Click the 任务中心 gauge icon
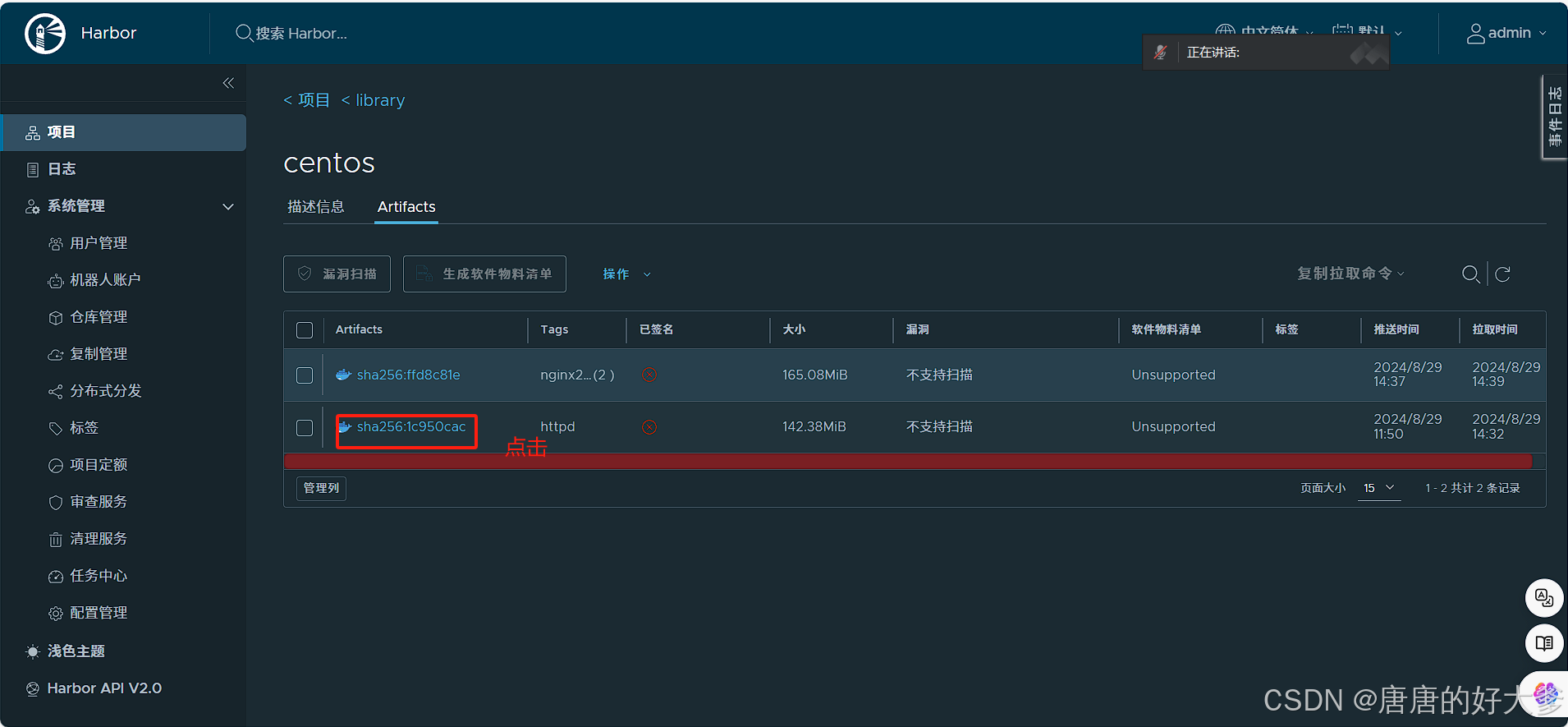This screenshot has height=727, width=1568. (x=56, y=577)
